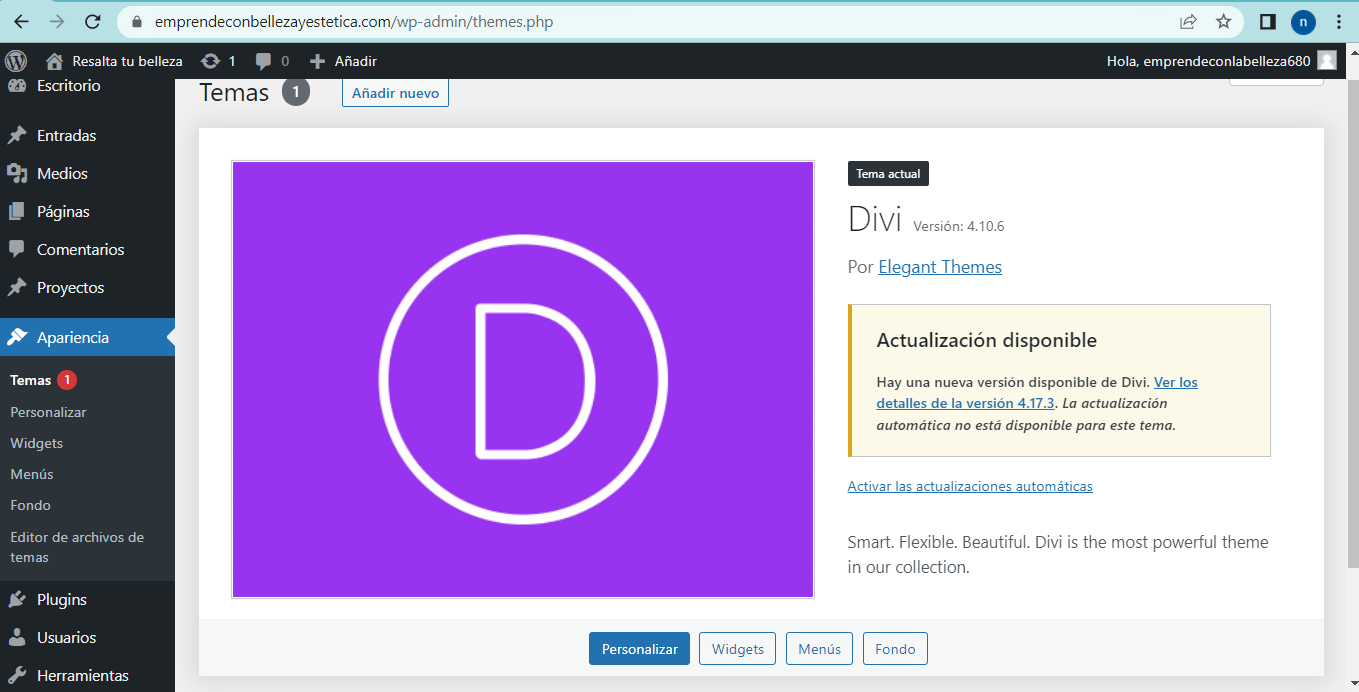Image resolution: width=1359 pixels, height=692 pixels.
Task: Open Comentarios in the sidebar
Action: 87,249
